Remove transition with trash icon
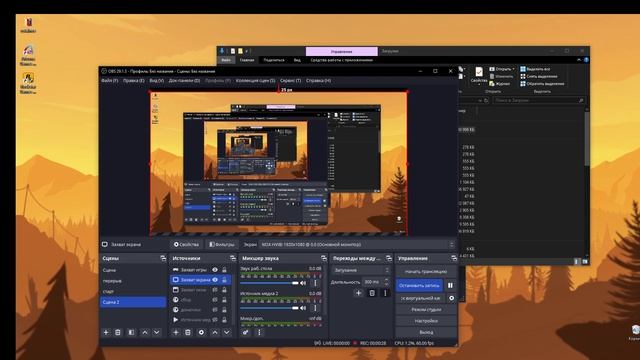This screenshot has height=360, width=640. pos(372,293)
